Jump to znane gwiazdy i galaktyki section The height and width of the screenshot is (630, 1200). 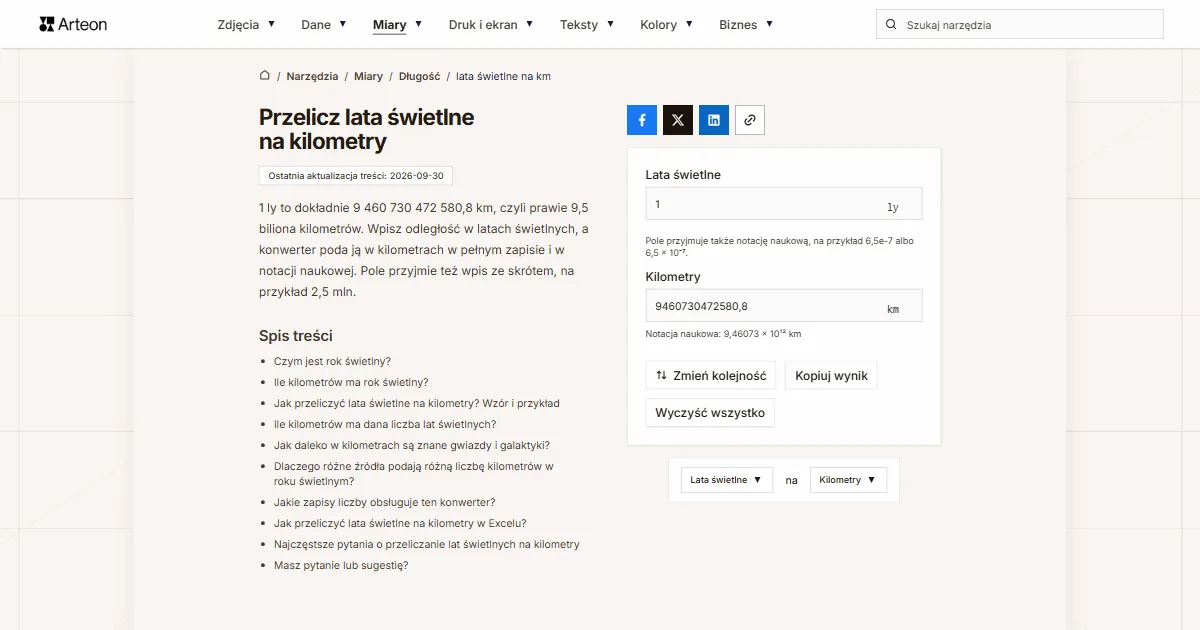412,445
